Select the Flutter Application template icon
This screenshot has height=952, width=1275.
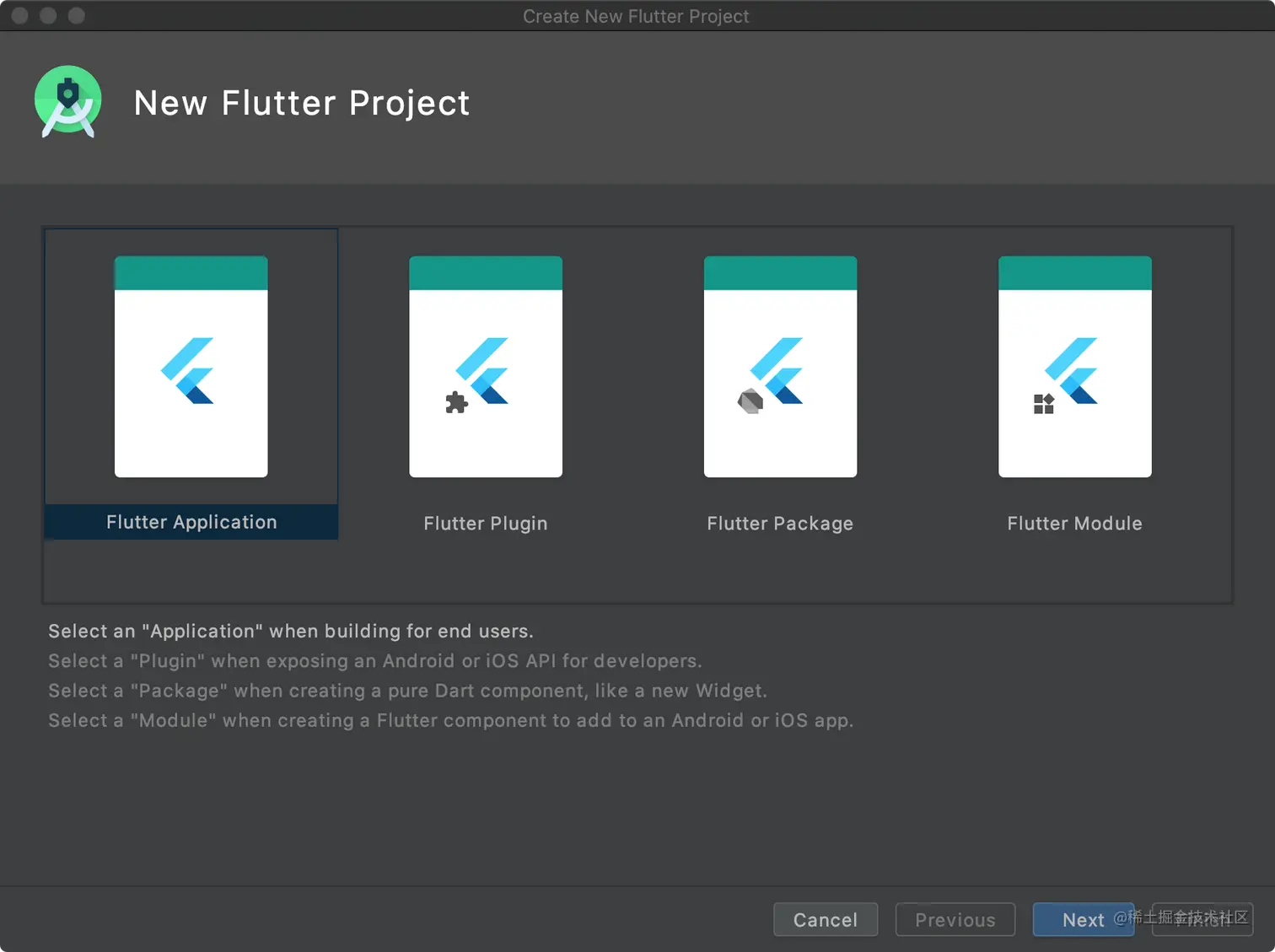tap(191, 367)
